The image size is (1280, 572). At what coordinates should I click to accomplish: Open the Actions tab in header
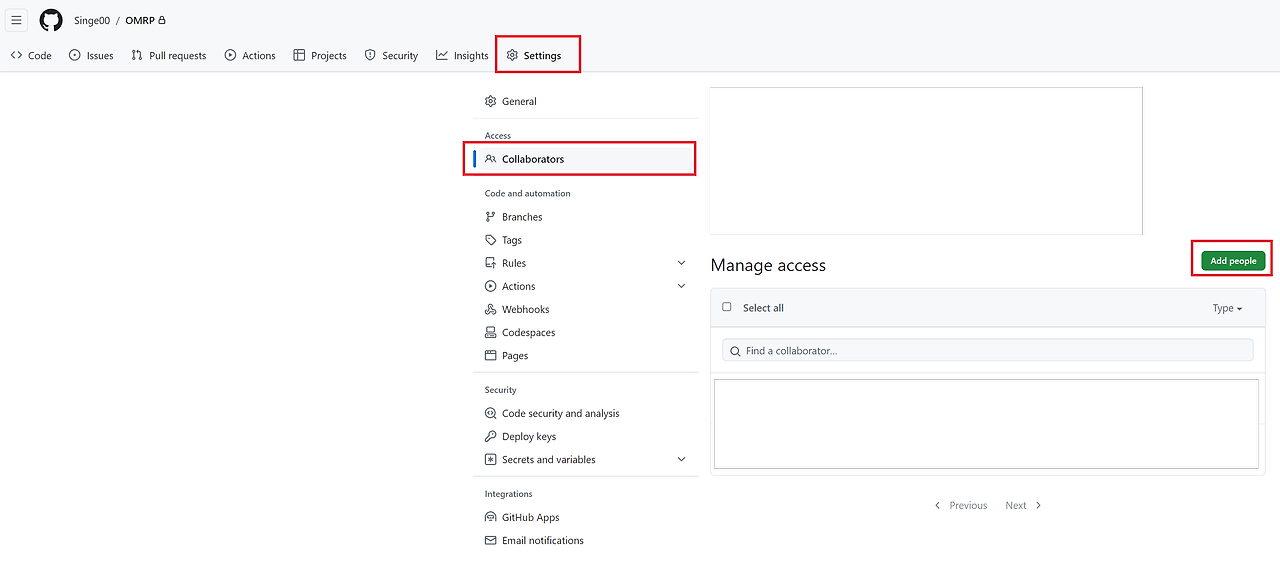(250, 56)
